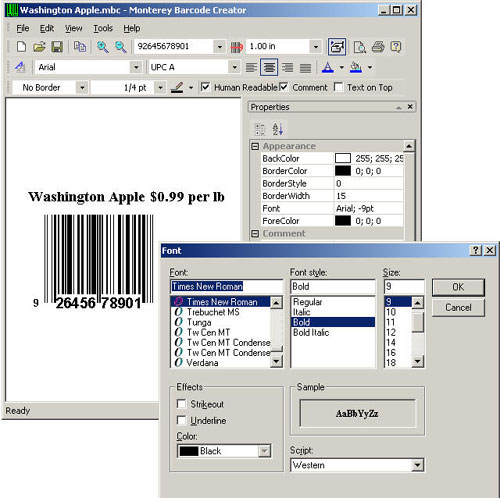Click the font color 'A' icon

(x=328, y=67)
